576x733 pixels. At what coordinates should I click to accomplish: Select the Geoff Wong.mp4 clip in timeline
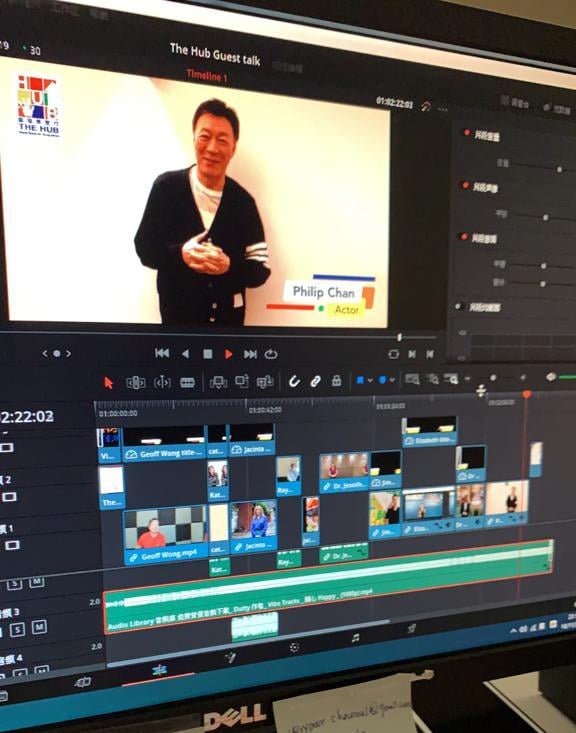165,535
